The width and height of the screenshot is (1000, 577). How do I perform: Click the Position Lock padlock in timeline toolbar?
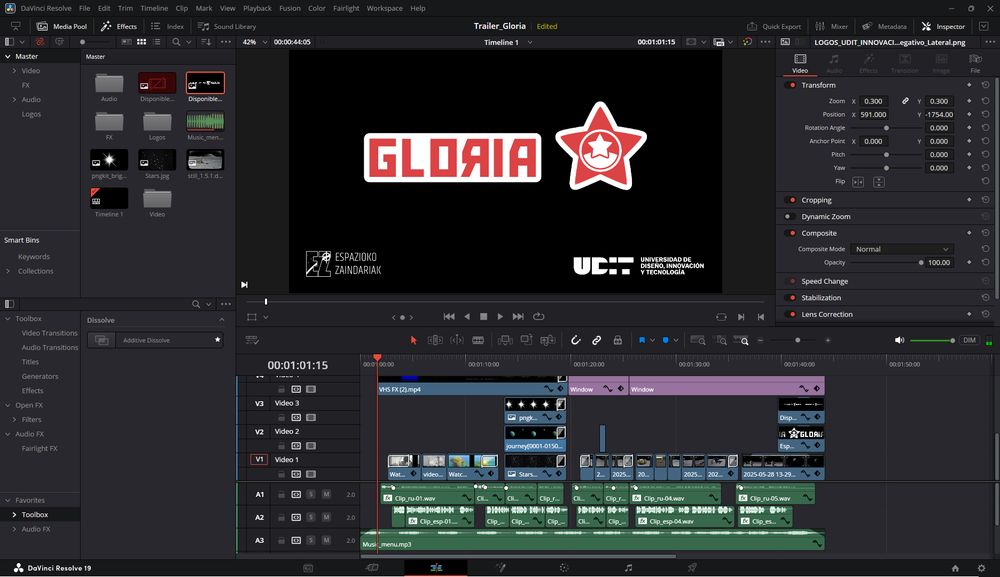617,340
